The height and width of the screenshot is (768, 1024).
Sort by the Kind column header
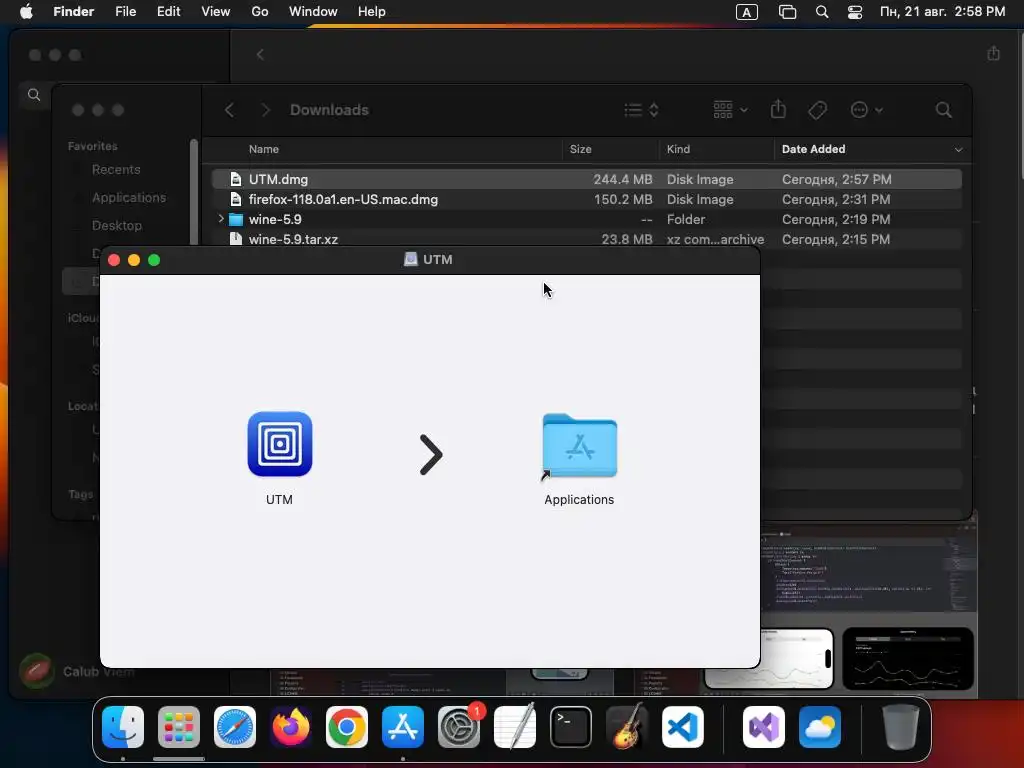pos(678,150)
